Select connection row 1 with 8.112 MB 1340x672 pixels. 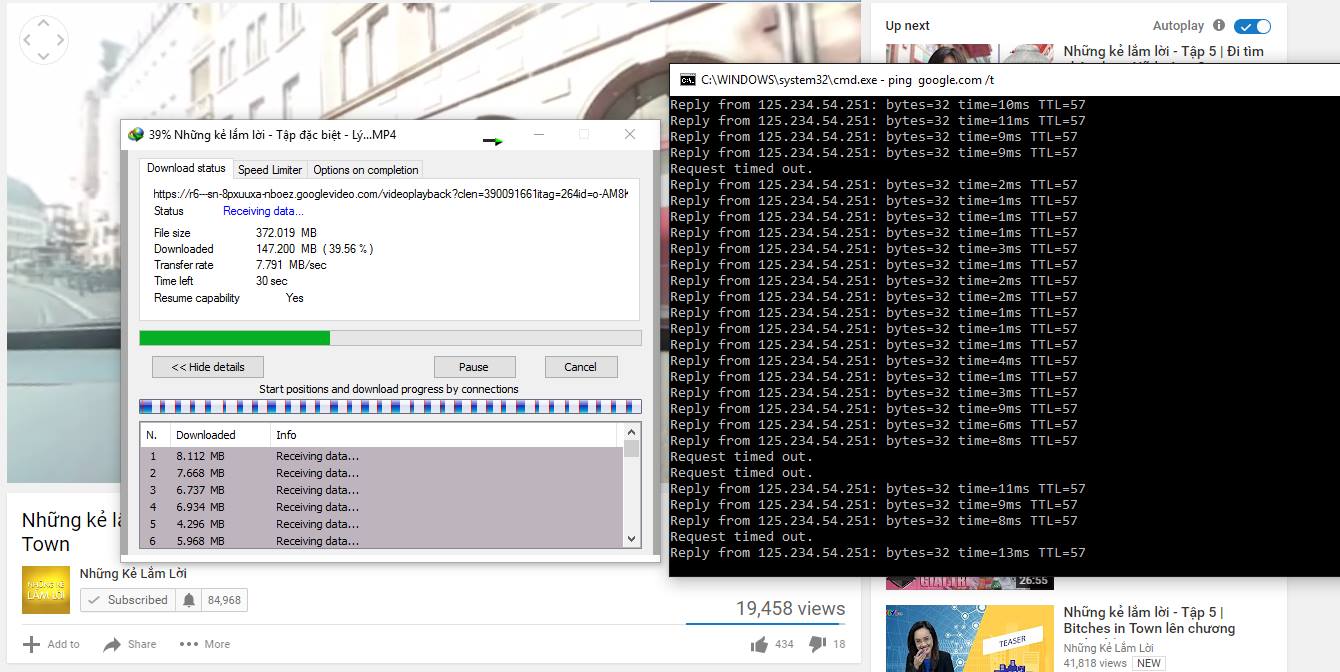pos(382,456)
